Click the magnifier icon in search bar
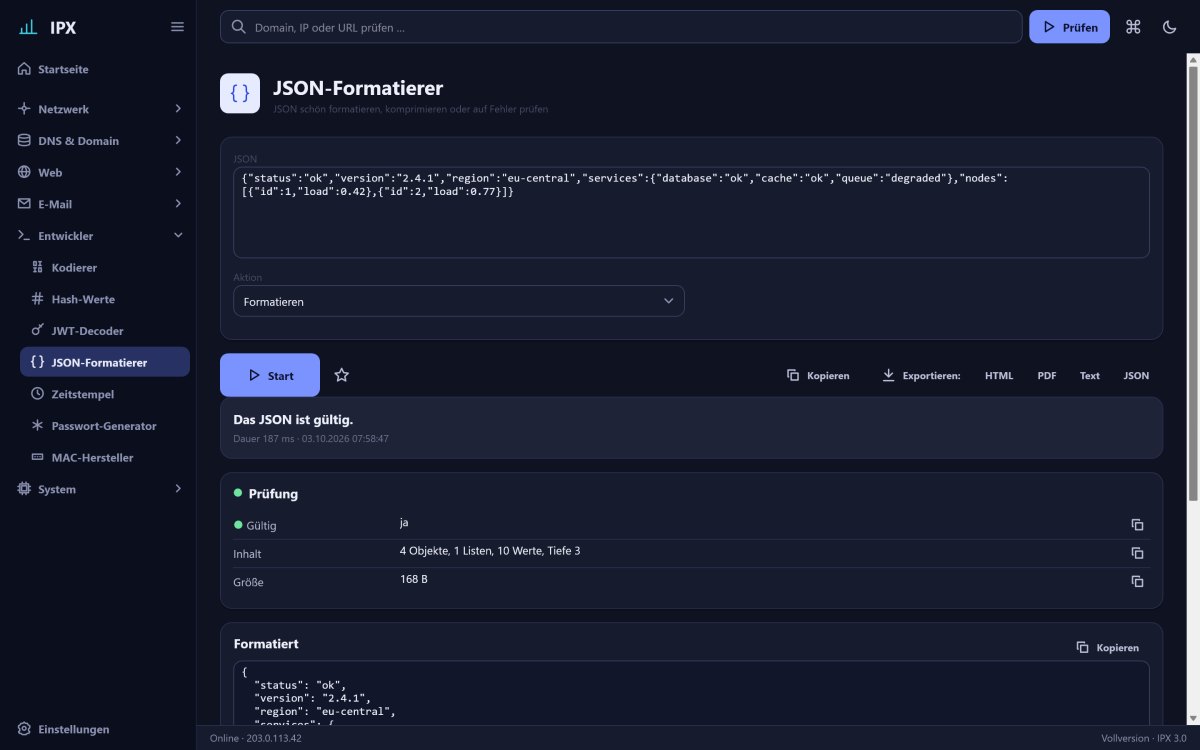This screenshot has width=1200, height=750. point(239,27)
